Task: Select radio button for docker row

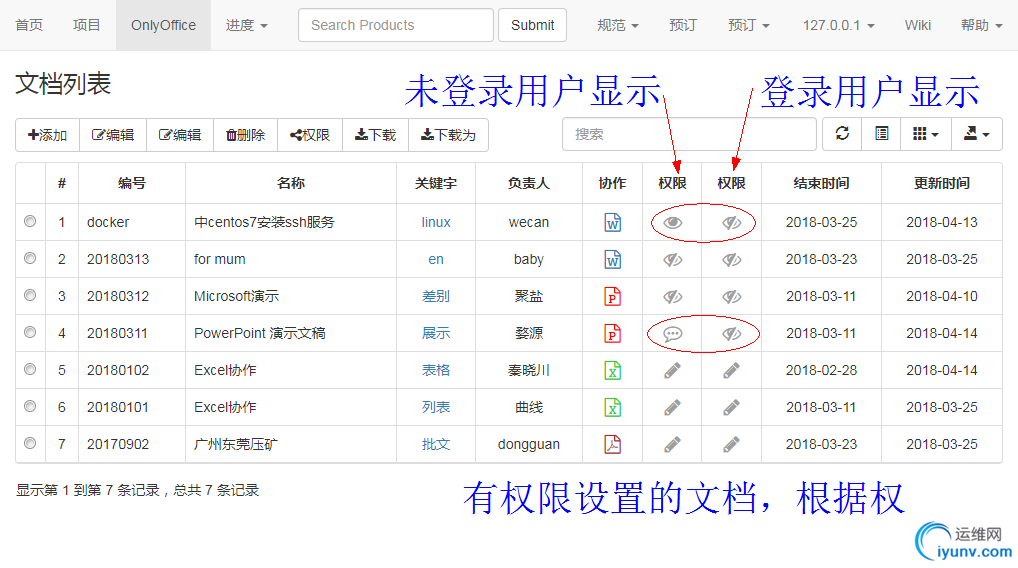Action: [x=30, y=221]
